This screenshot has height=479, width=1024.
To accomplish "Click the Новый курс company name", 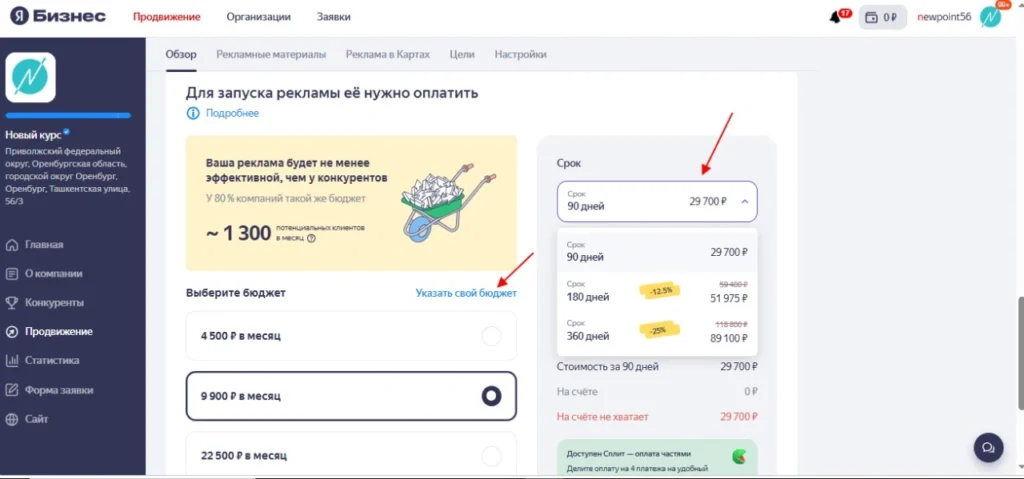I will click(x=33, y=135).
